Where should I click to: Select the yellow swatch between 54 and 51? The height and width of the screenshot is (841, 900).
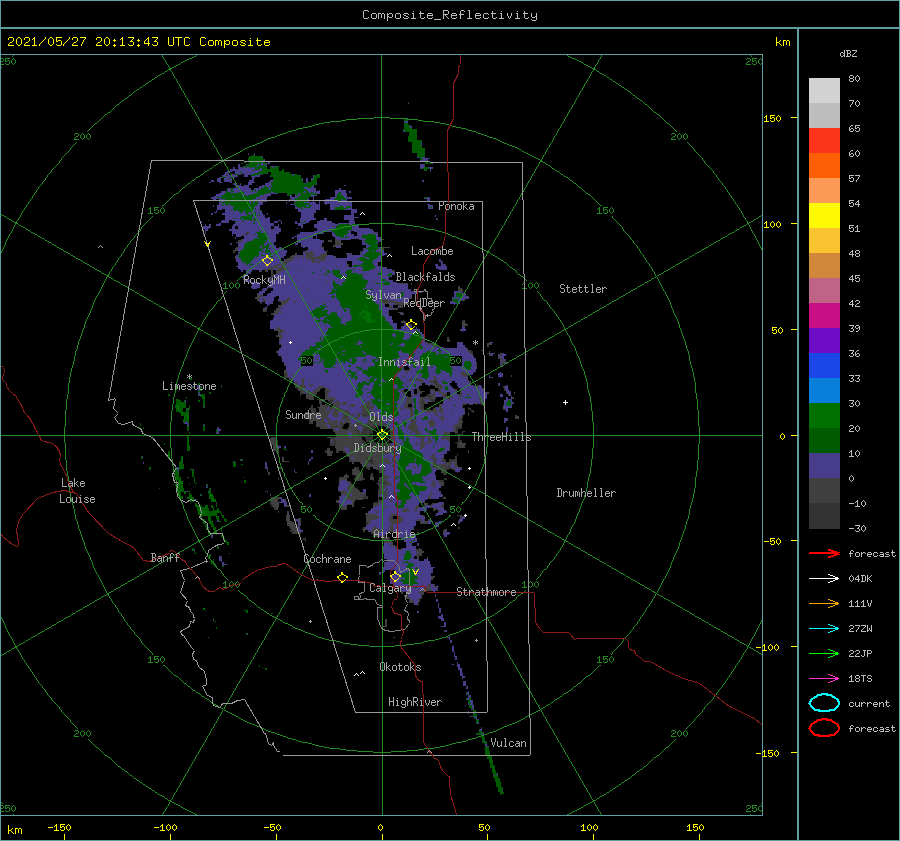(824, 216)
